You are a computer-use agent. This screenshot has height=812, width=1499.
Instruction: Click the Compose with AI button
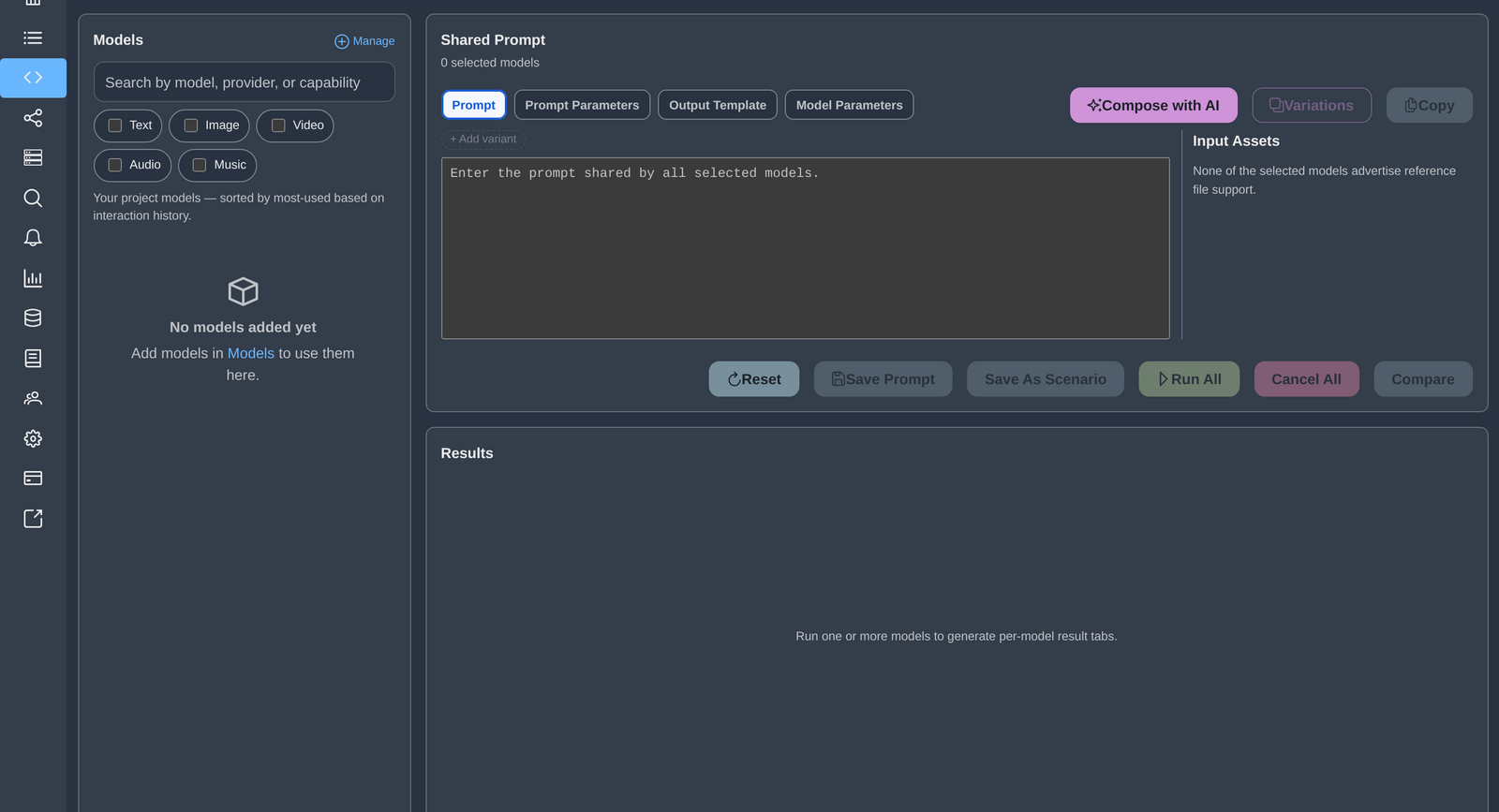tap(1153, 106)
